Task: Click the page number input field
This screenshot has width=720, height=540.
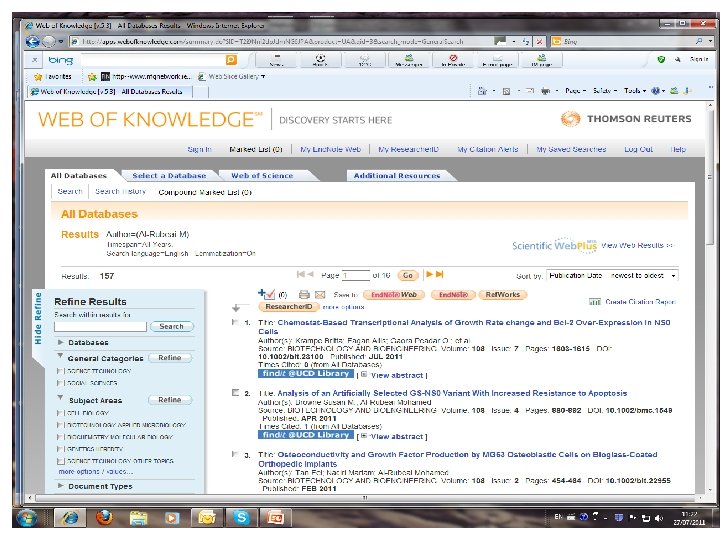Action: click(x=356, y=275)
